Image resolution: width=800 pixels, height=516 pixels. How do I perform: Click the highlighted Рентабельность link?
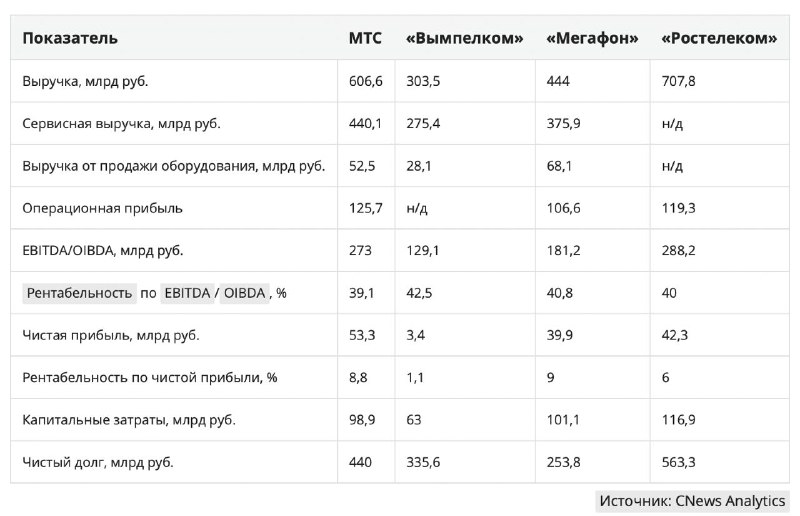(x=79, y=293)
